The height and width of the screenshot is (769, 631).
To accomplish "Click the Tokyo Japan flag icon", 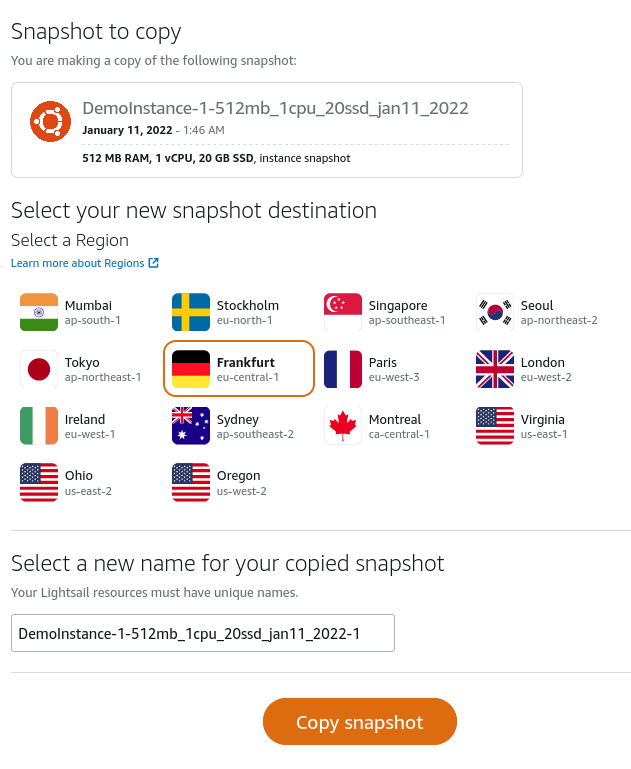I will pyautogui.click(x=39, y=369).
